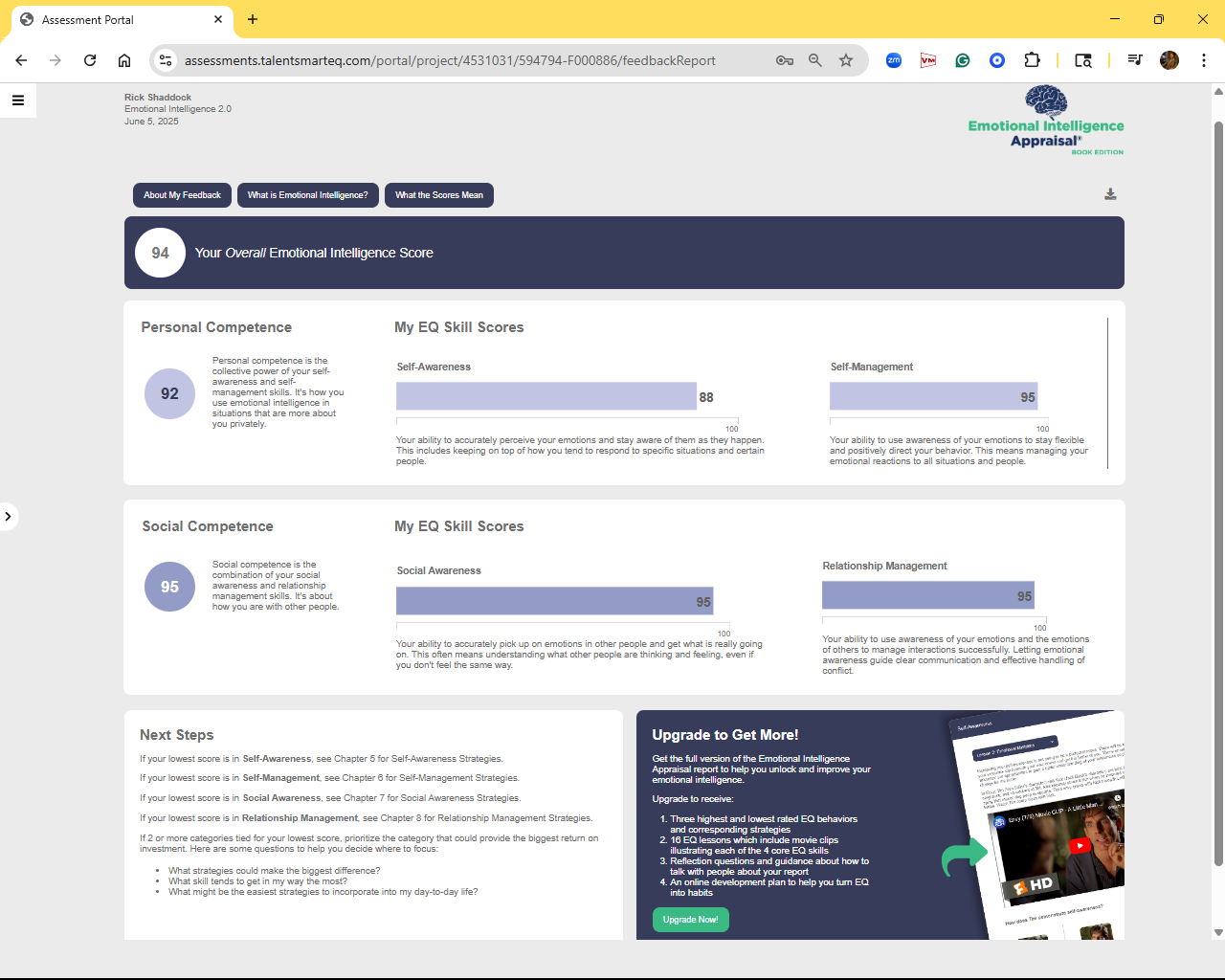Click 'What strategies could make the biggest difference?'
The height and width of the screenshot is (980, 1225).
275,871
